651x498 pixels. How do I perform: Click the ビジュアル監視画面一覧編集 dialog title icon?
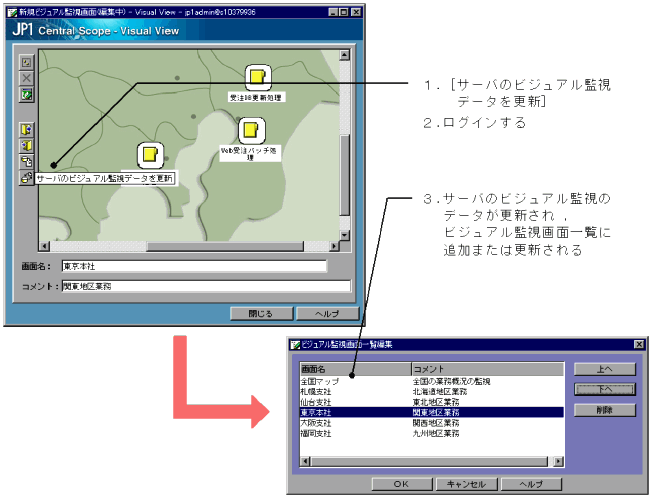tap(295, 345)
